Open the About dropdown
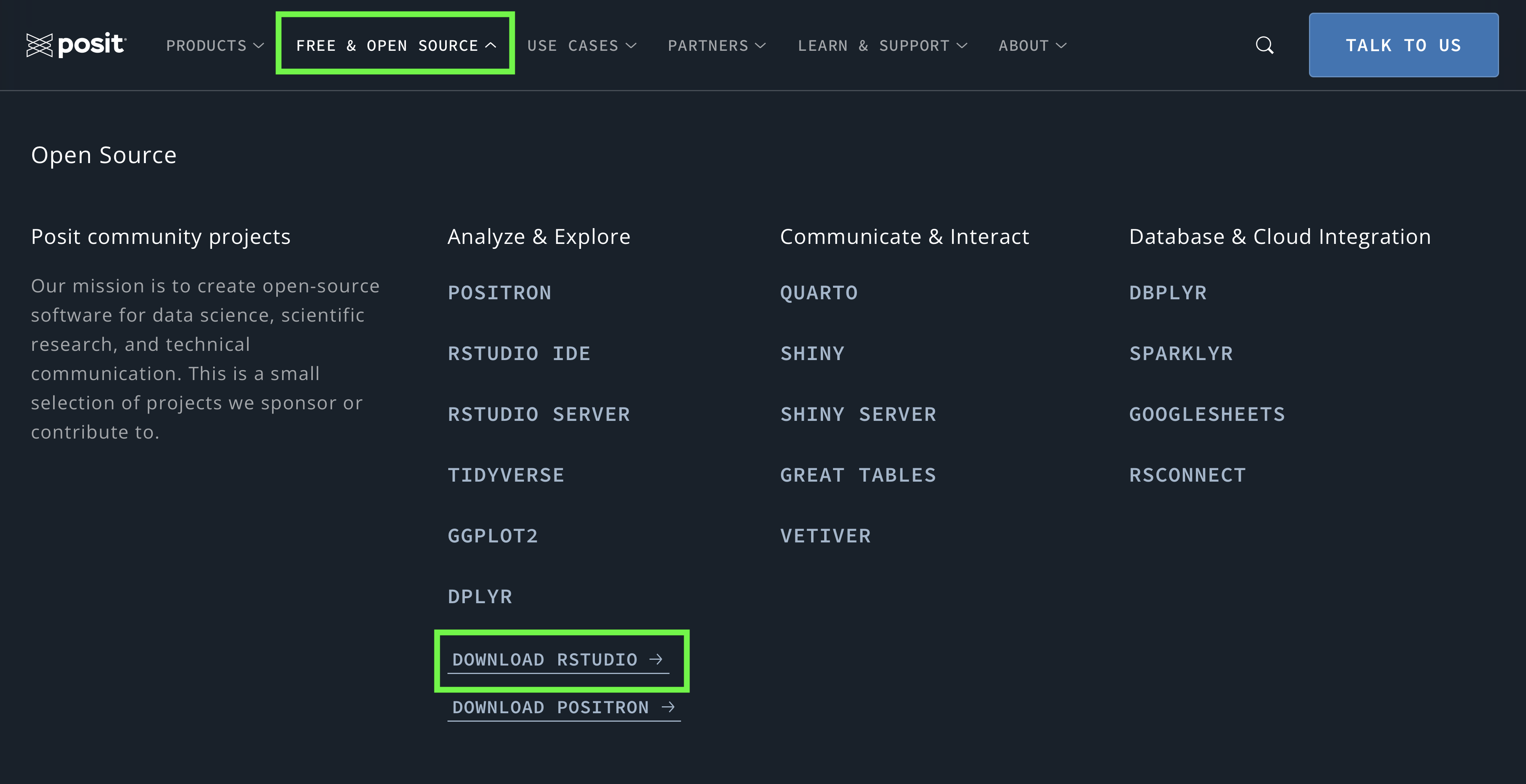The height and width of the screenshot is (784, 1526). pyautogui.click(x=1033, y=46)
